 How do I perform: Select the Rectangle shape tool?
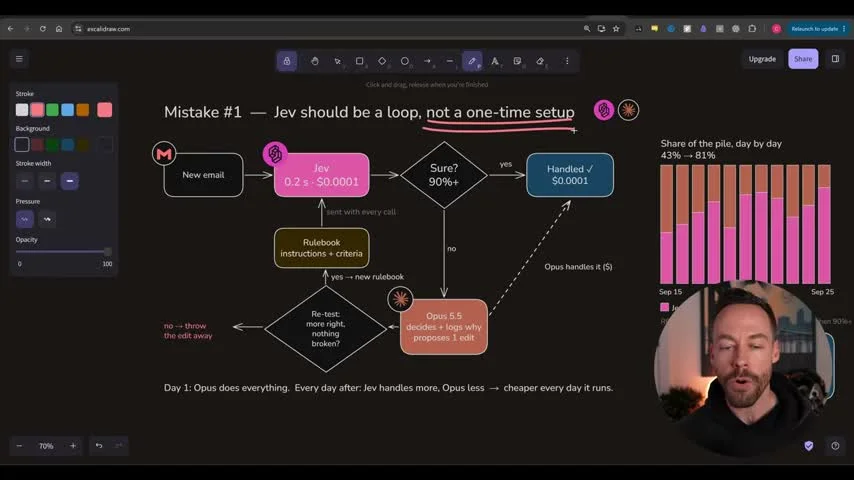(359, 61)
